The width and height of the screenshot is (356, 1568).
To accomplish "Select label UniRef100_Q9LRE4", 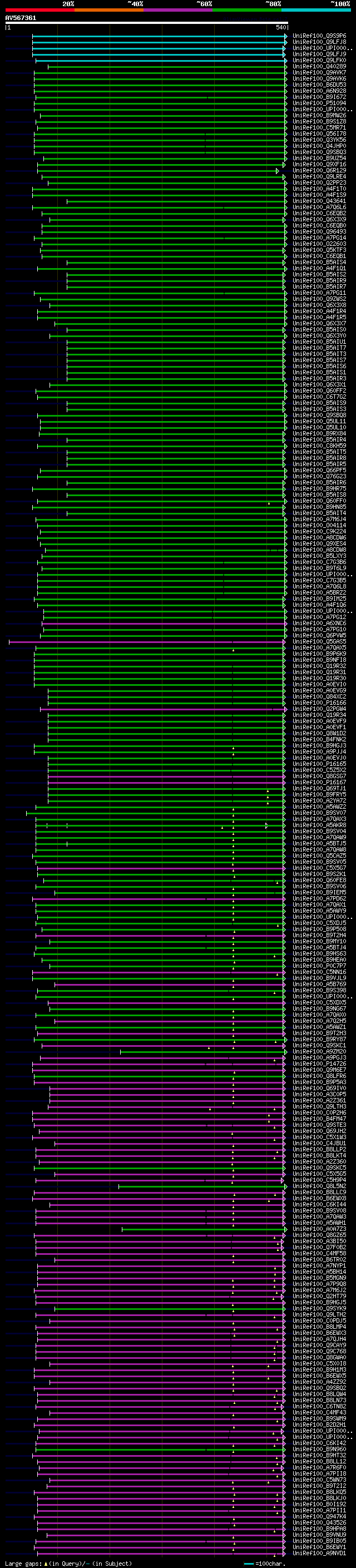I will tap(319, 176).
